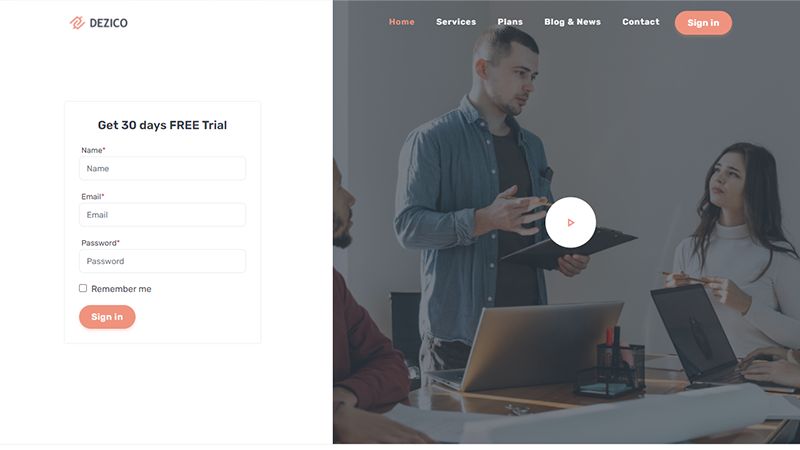The height and width of the screenshot is (450, 800).
Task: Focus the Email input field
Action: tap(162, 215)
